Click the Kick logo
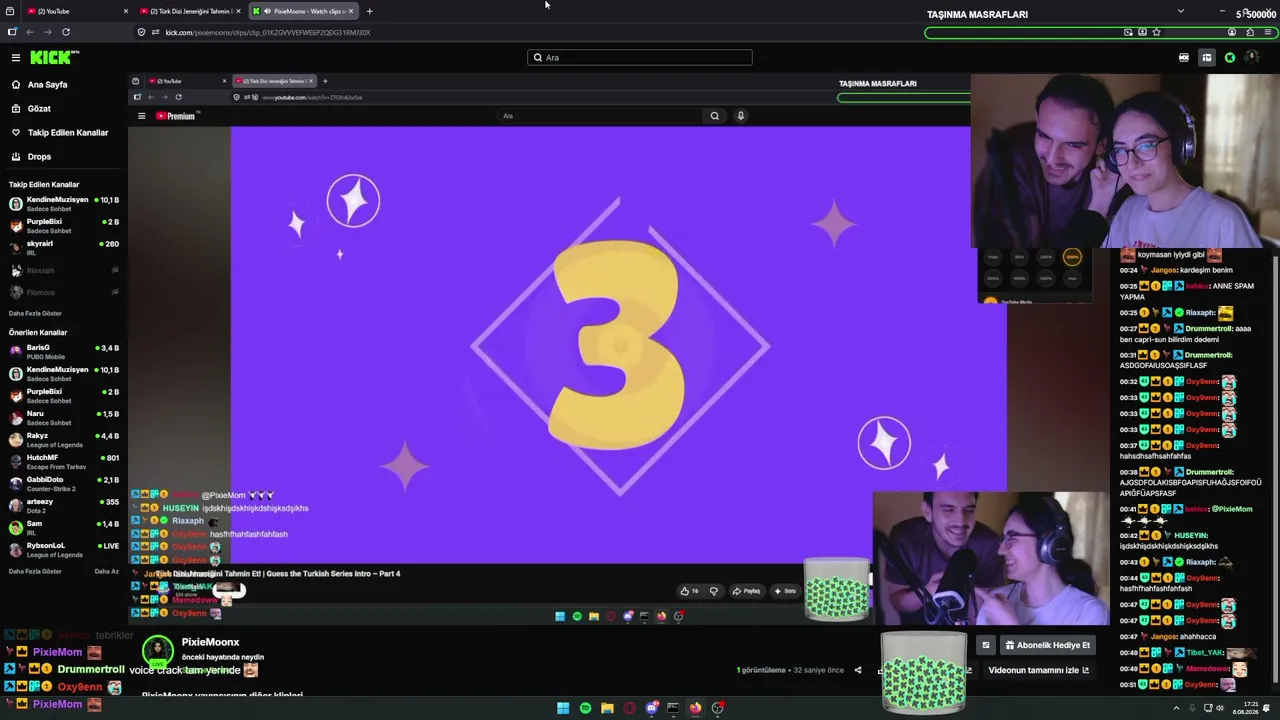 53,58
